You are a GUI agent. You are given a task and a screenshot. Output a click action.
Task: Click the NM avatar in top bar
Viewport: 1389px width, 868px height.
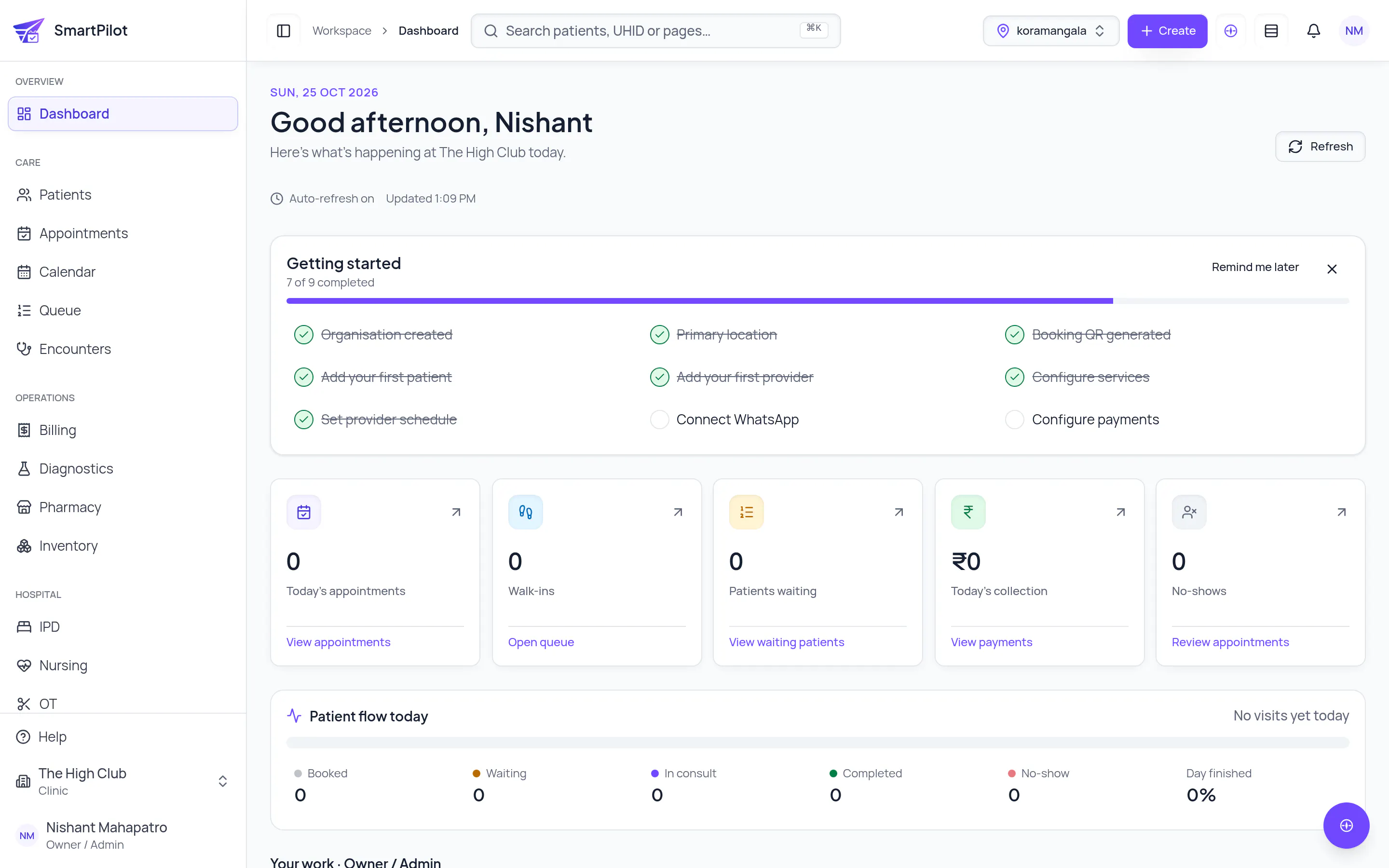click(1354, 30)
